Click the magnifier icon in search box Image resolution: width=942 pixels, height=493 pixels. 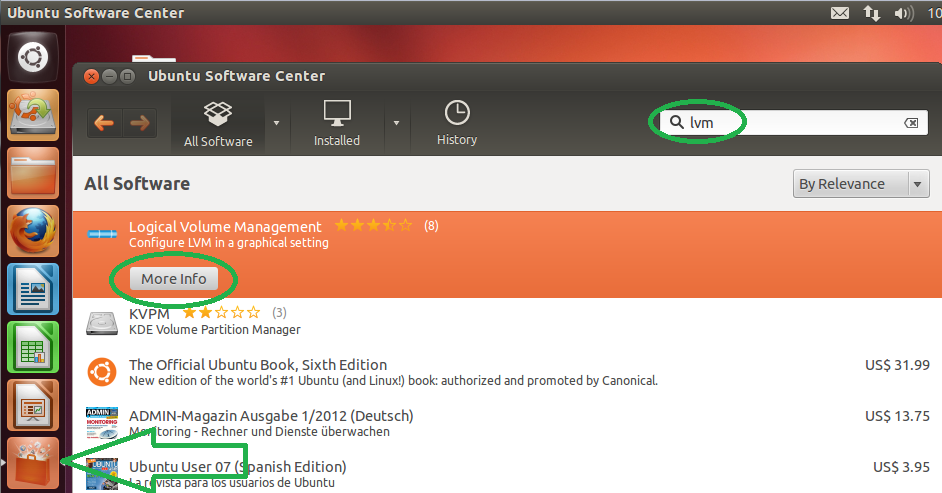[676, 122]
